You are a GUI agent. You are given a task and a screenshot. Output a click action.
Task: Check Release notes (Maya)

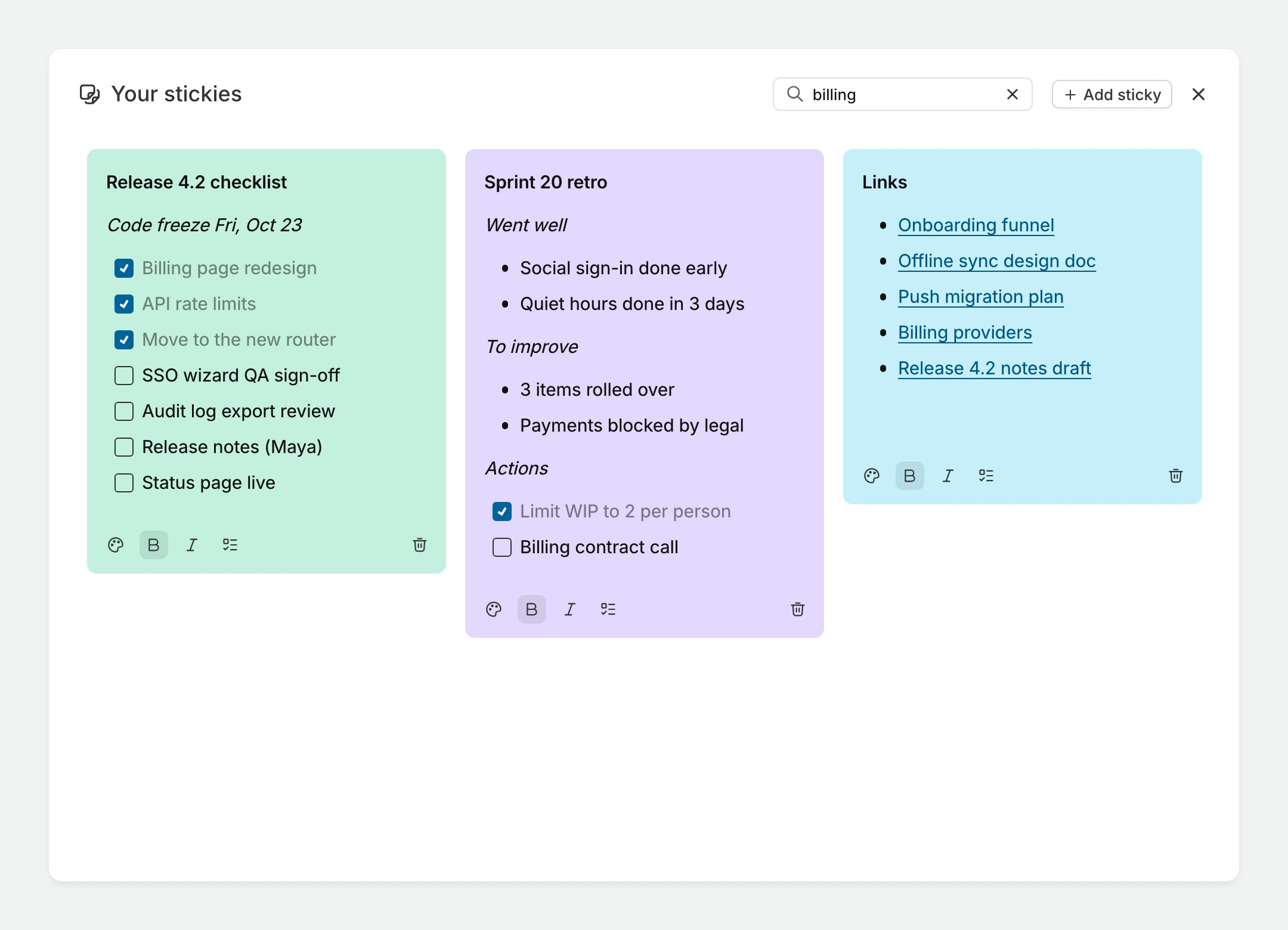point(124,447)
